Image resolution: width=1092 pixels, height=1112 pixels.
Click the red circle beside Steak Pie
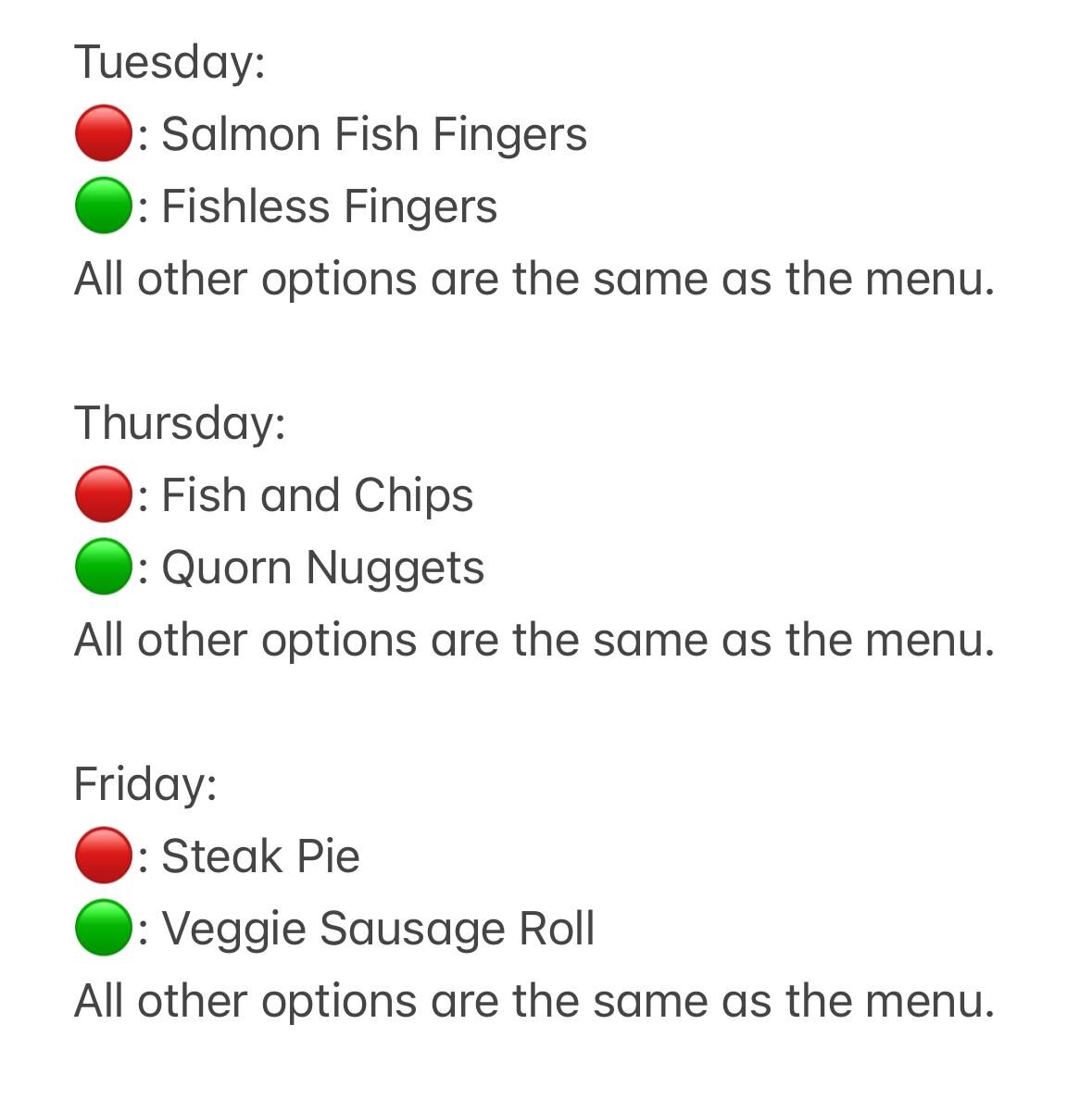pyautogui.click(x=103, y=856)
